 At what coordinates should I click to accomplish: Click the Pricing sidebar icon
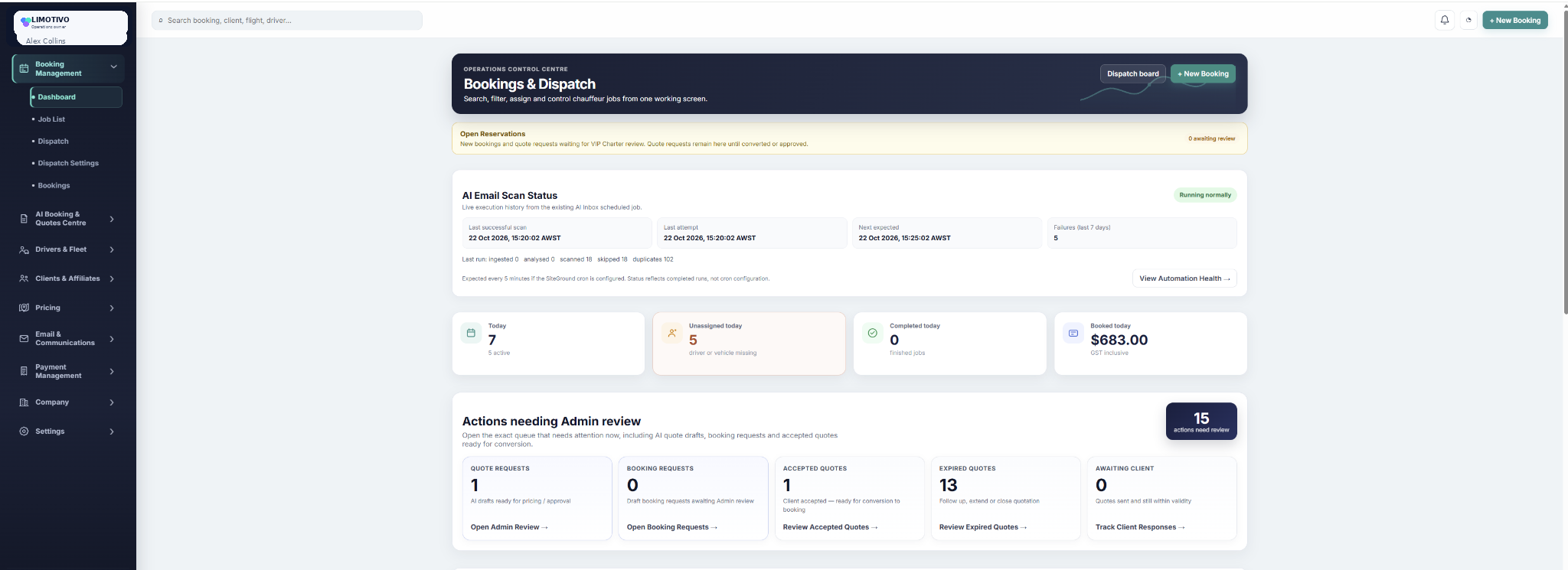coord(24,308)
